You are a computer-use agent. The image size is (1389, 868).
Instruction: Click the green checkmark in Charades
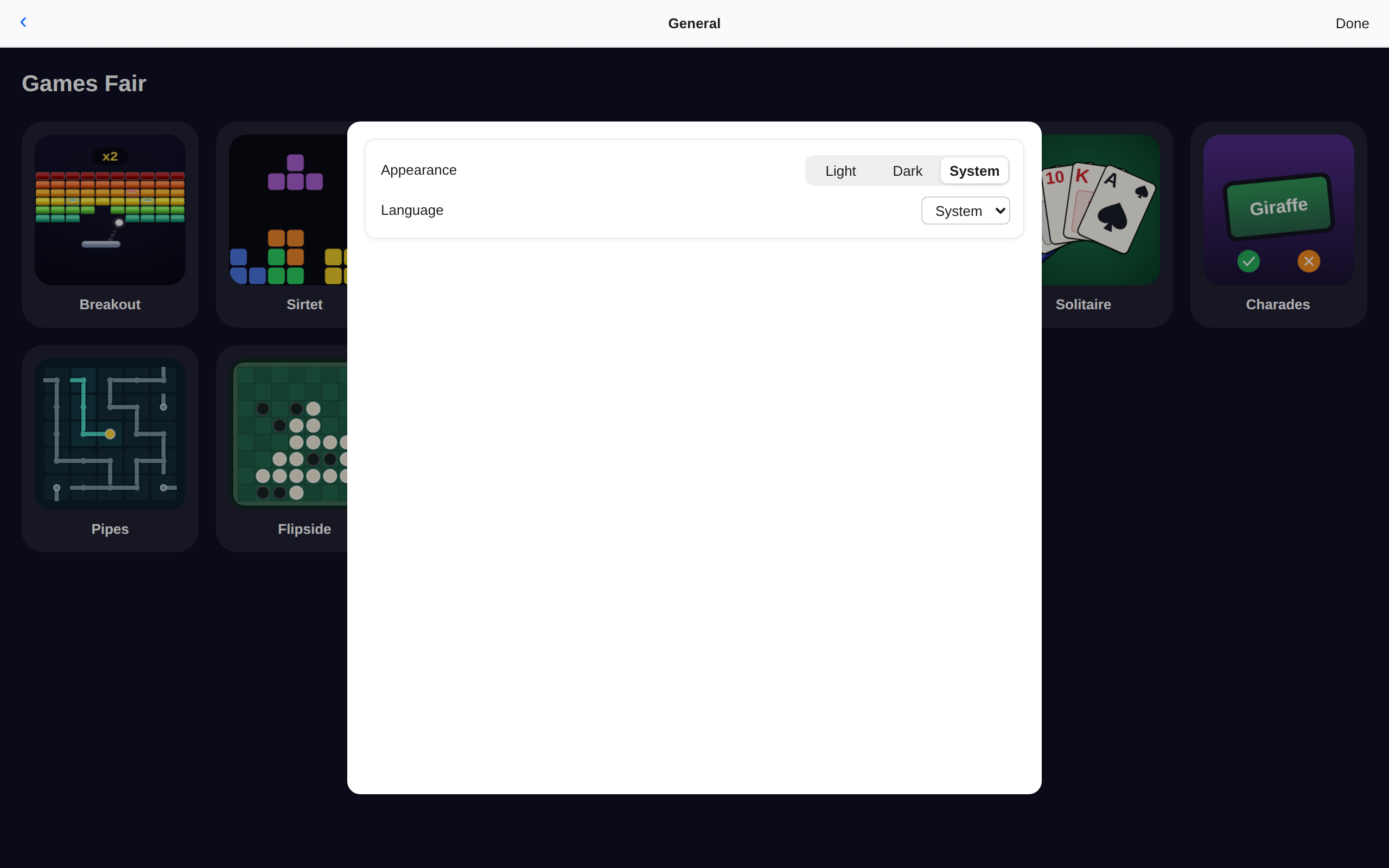[x=1248, y=262]
